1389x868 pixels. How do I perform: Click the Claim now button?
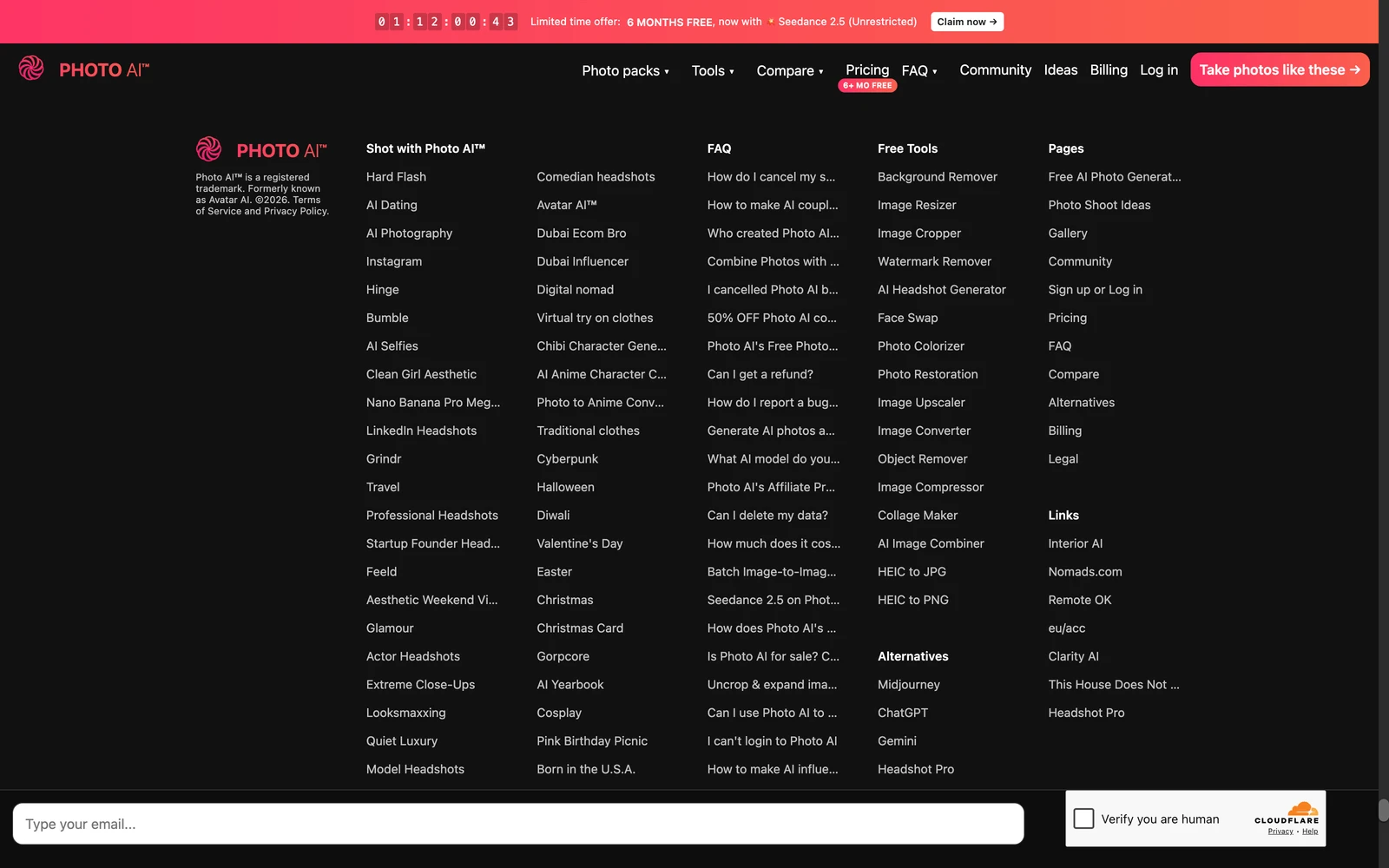(x=967, y=22)
